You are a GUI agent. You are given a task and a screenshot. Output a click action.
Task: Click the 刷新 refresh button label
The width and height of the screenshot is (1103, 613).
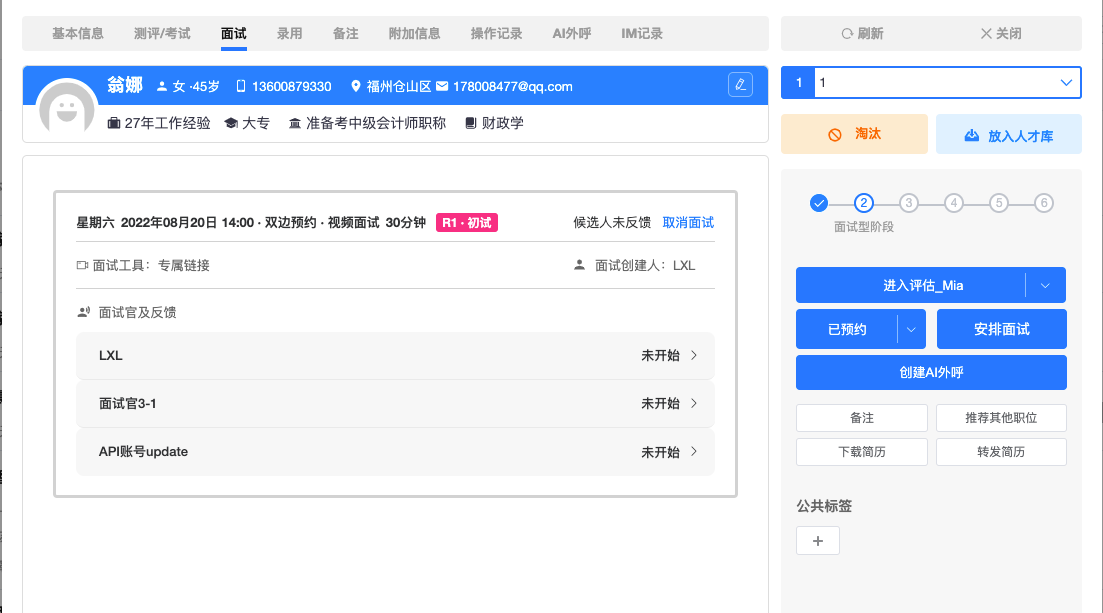(x=870, y=34)
